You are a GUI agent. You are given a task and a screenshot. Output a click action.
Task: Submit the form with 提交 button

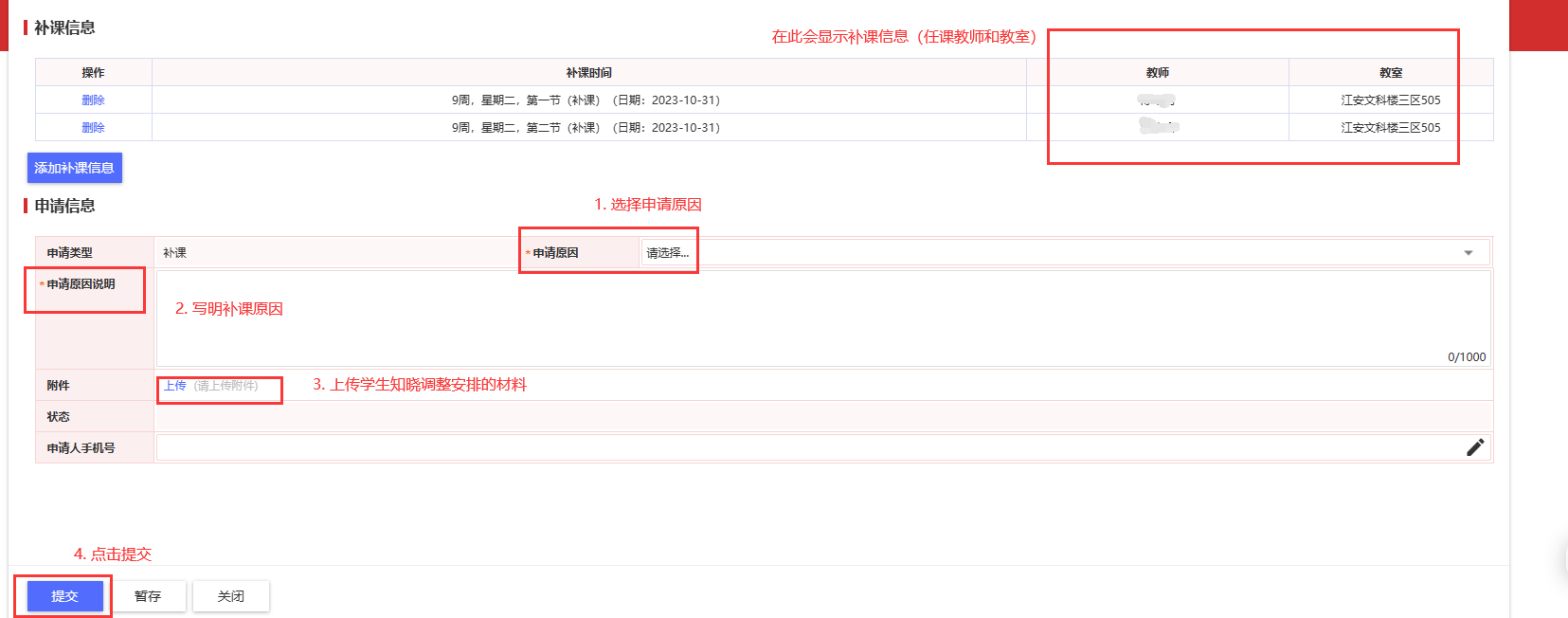click(x=64, y=596)
